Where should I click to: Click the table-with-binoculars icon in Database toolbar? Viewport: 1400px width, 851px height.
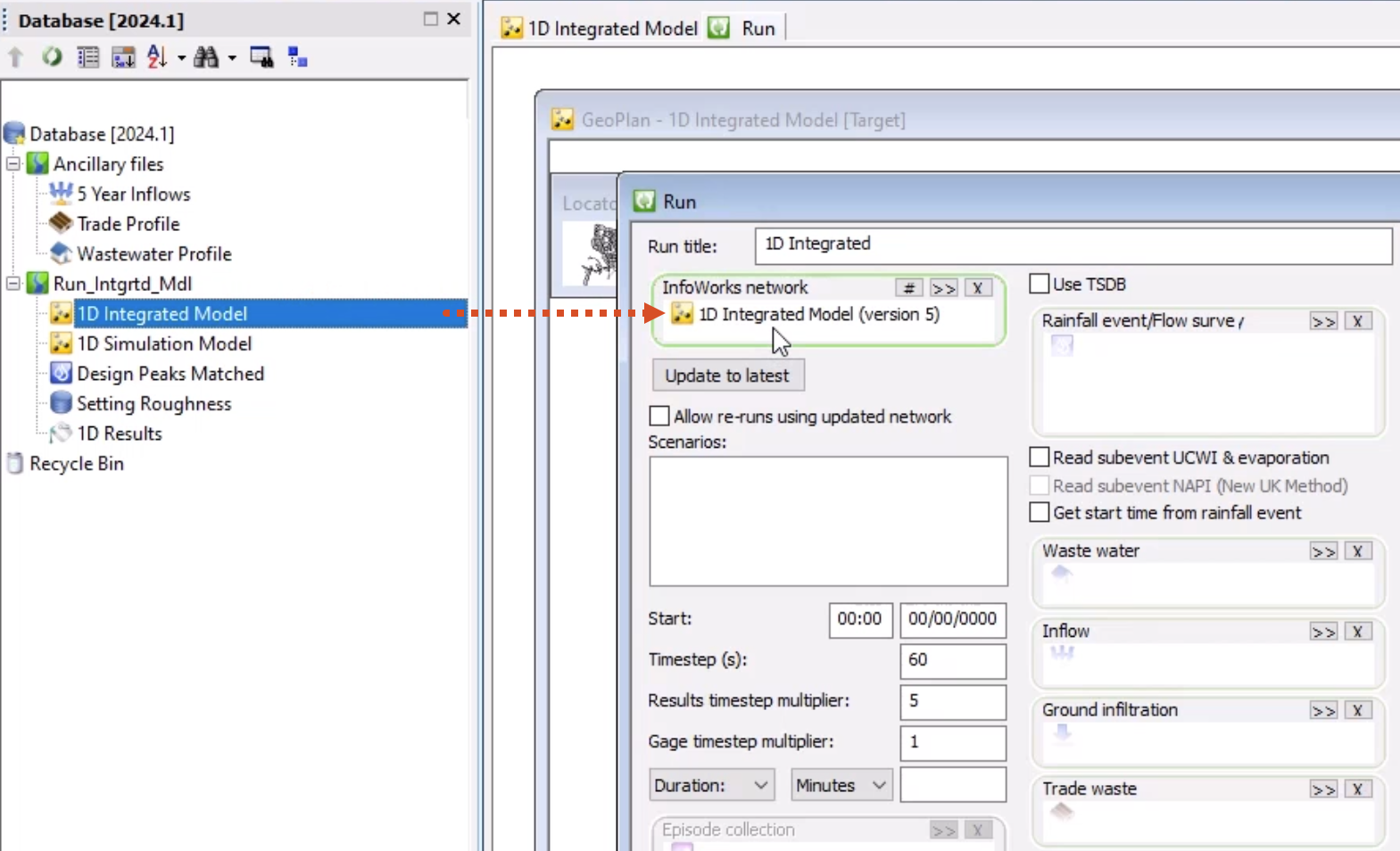click(261, 57)
